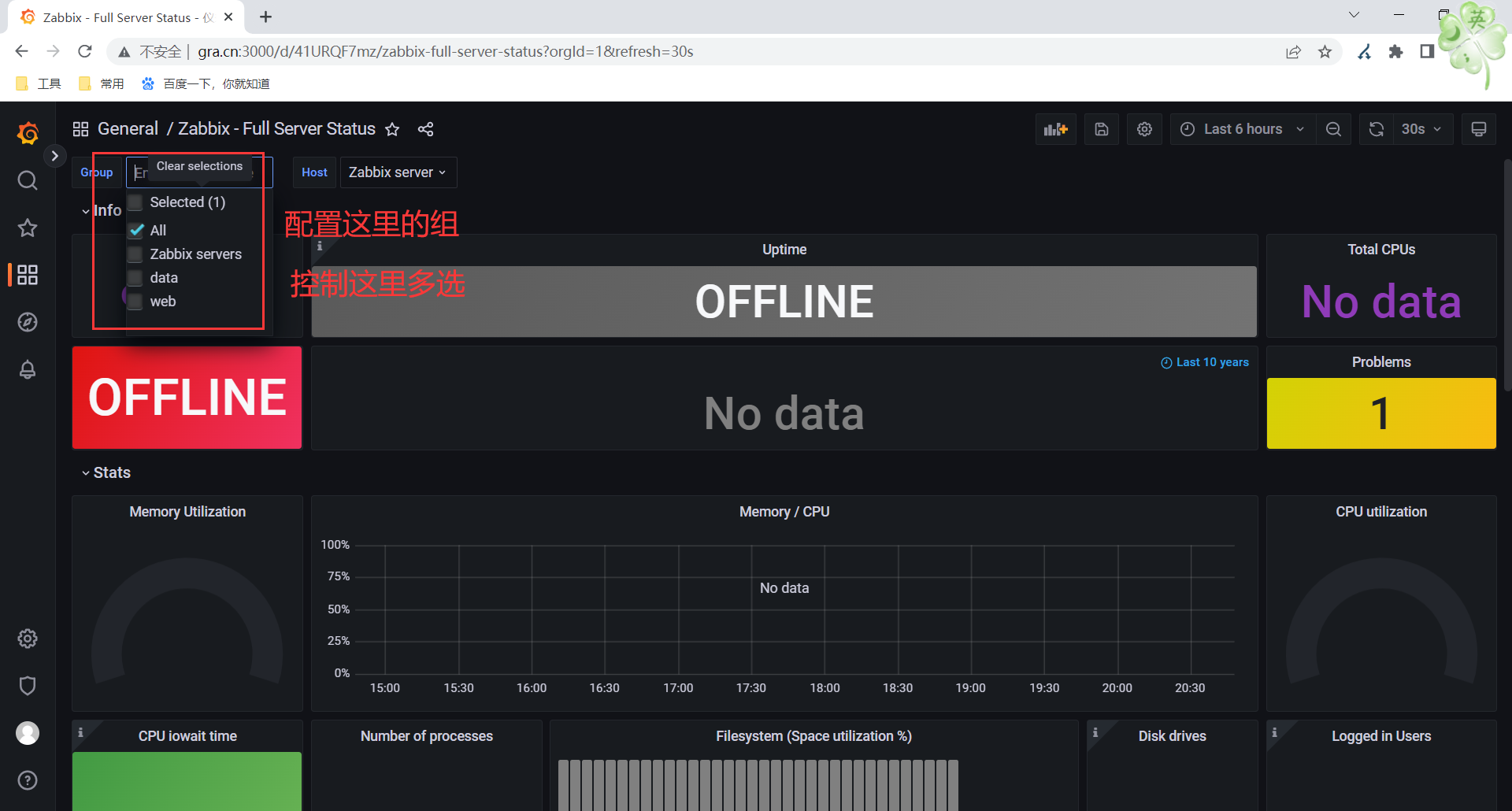
Task: Open the Dashboards grid icon in sidebar
Action: [x=28, y=275]
